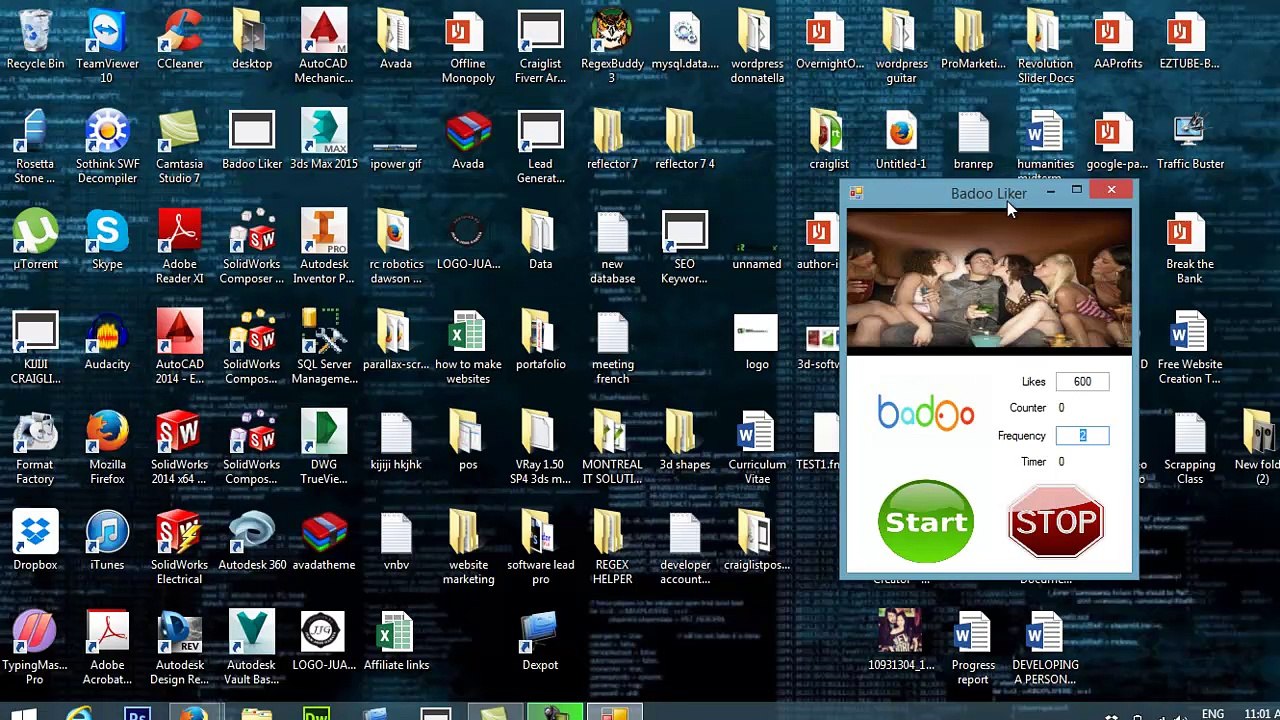
Task: Select the Format Factory desktop icon
Action: (35, 446)
